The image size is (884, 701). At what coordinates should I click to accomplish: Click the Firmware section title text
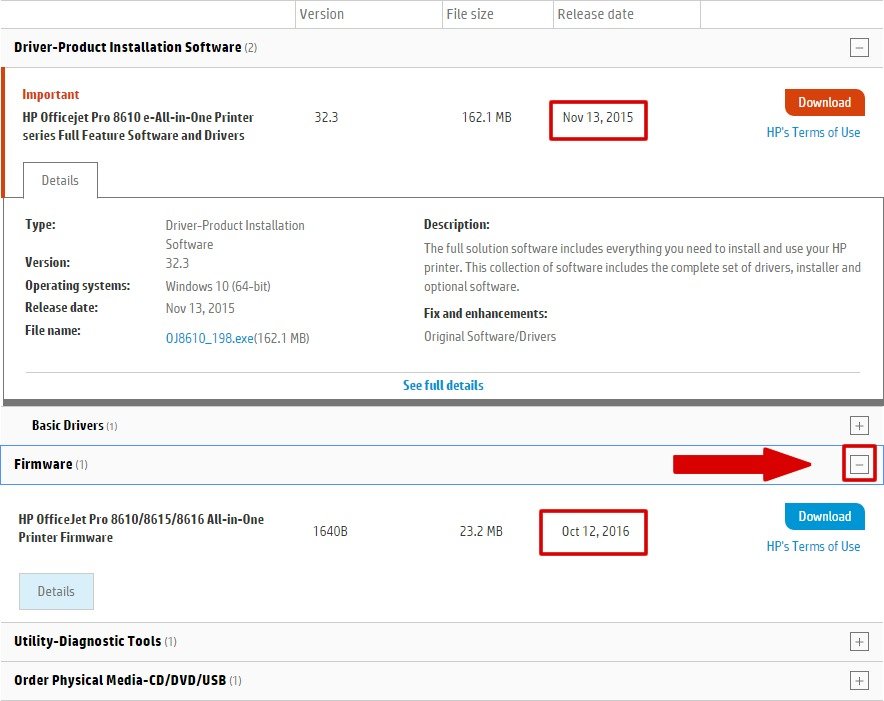coord(43,464)
